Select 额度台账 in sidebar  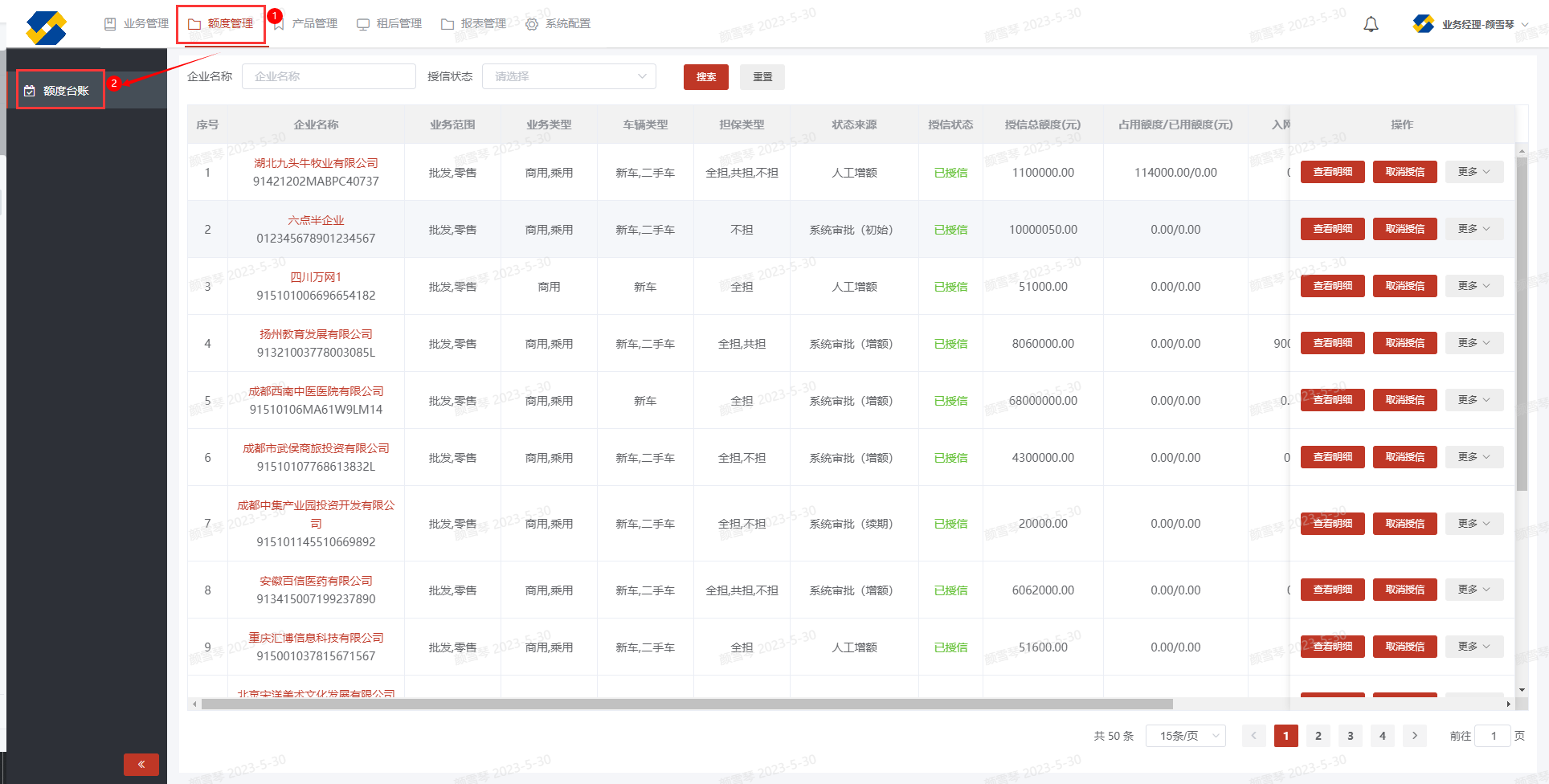click(x=61, y=91)
